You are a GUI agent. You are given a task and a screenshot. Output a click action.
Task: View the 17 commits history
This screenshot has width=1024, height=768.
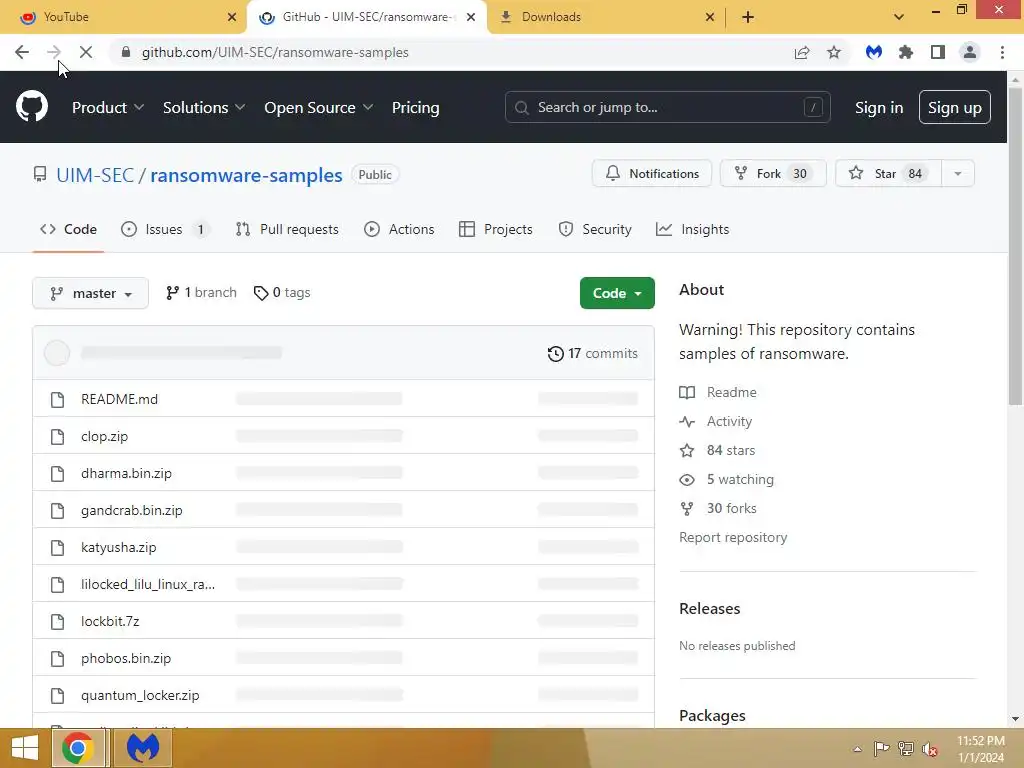coord(593,353)
